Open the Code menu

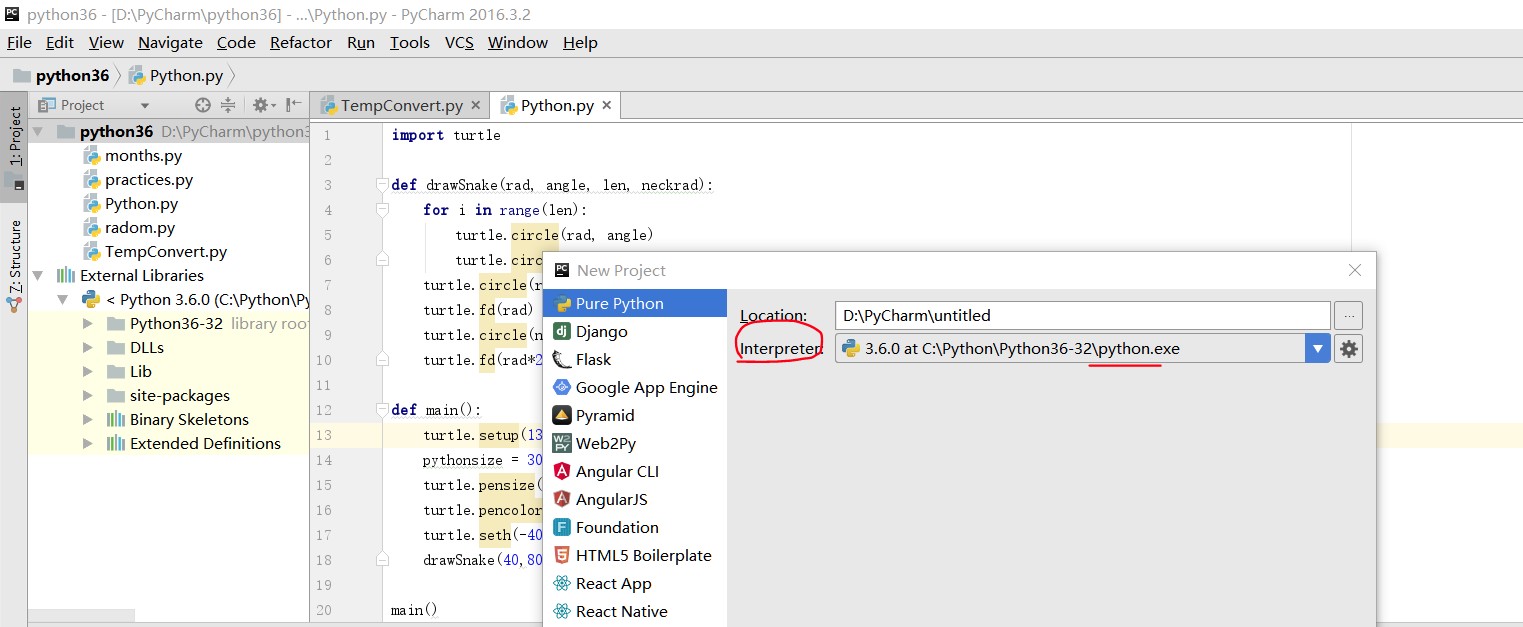click(x=236, y=42)
